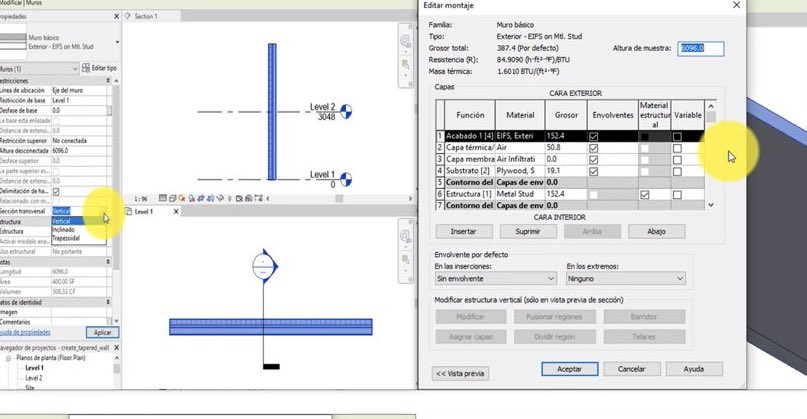Toggle Shadows in view control bar
807x419 pixels.
tap(192, 198)
